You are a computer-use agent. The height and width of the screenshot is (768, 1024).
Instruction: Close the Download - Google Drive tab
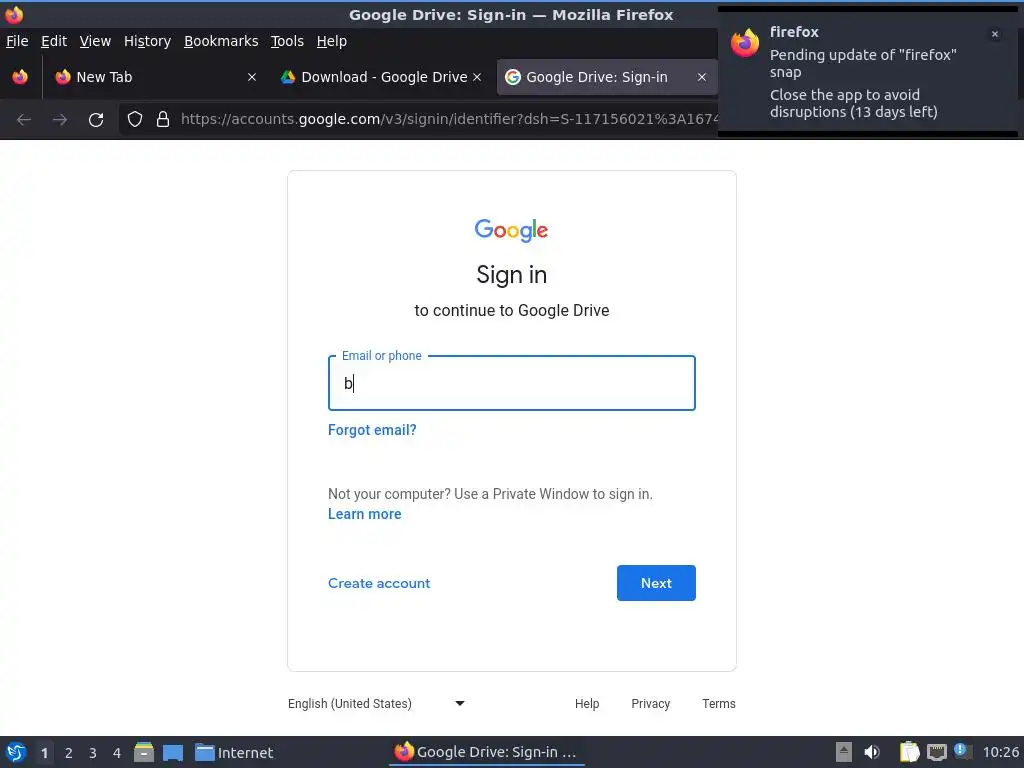477,77
